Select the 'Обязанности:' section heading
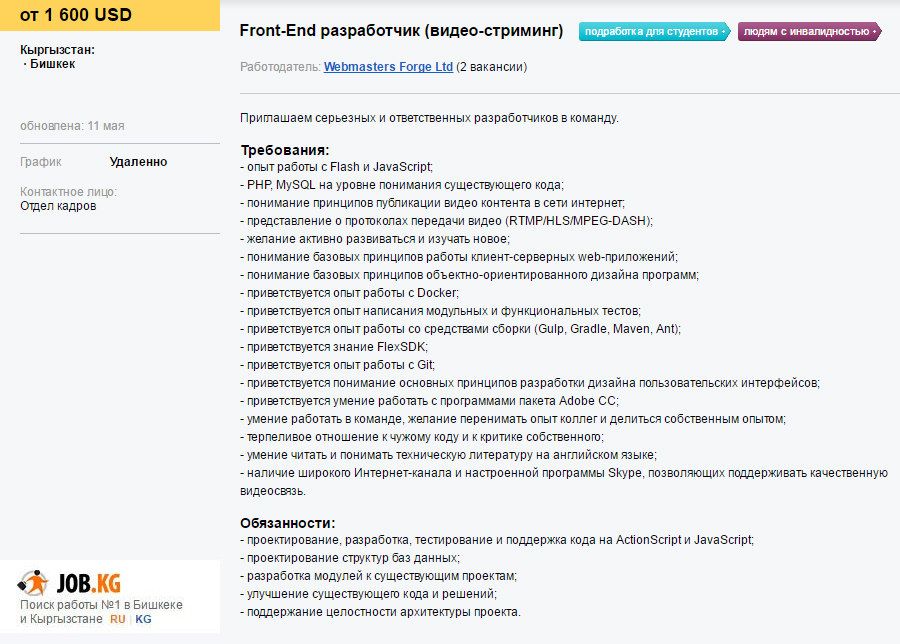Image resolution: width=900 pixels, height=644 pixels. pyautogui.click(x=288, y=523)
